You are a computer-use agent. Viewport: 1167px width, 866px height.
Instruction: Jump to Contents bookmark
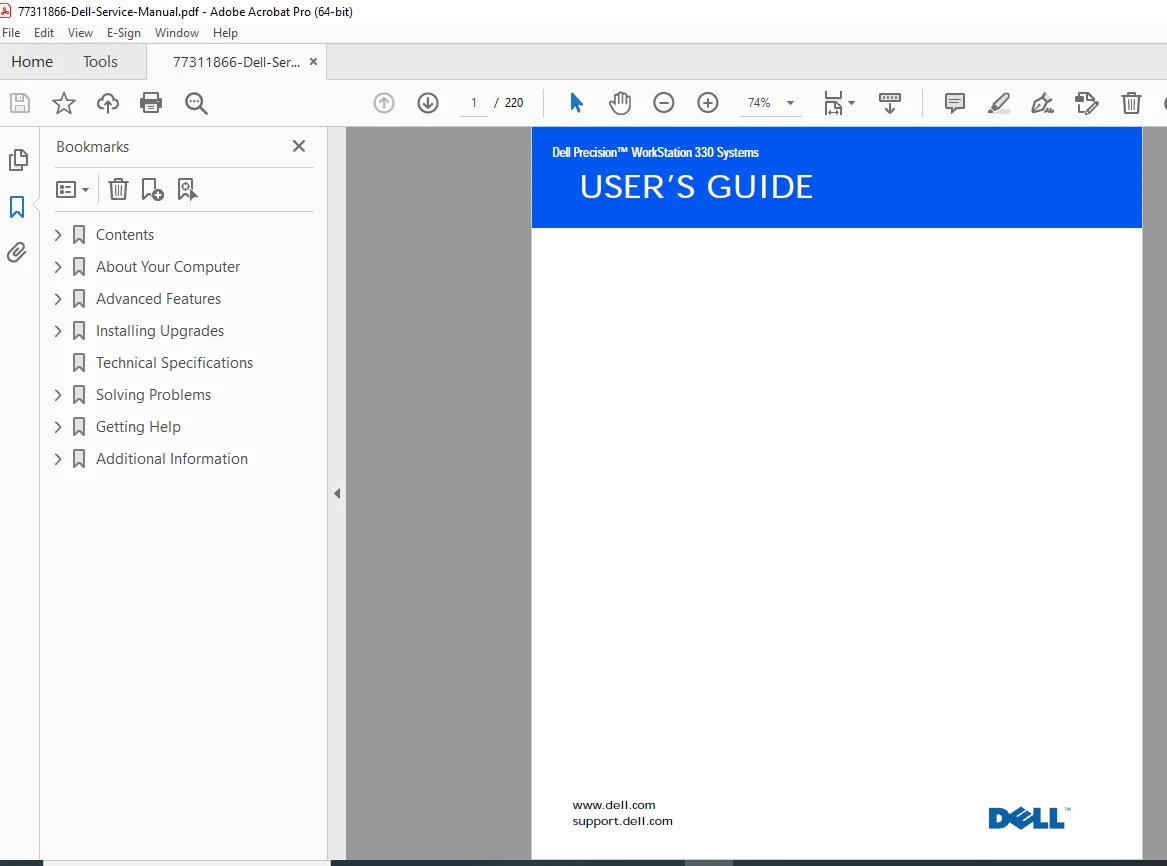(x=125, y=235)
